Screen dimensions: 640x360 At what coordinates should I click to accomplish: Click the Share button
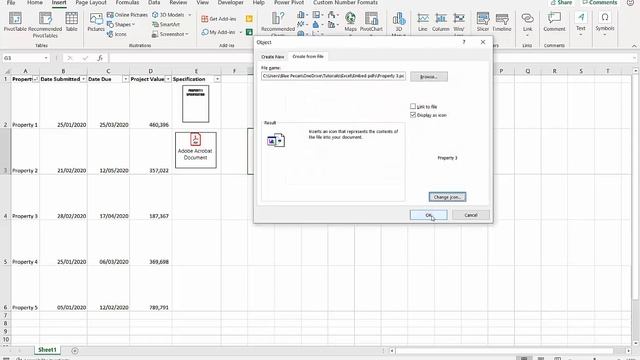[561, 3]
